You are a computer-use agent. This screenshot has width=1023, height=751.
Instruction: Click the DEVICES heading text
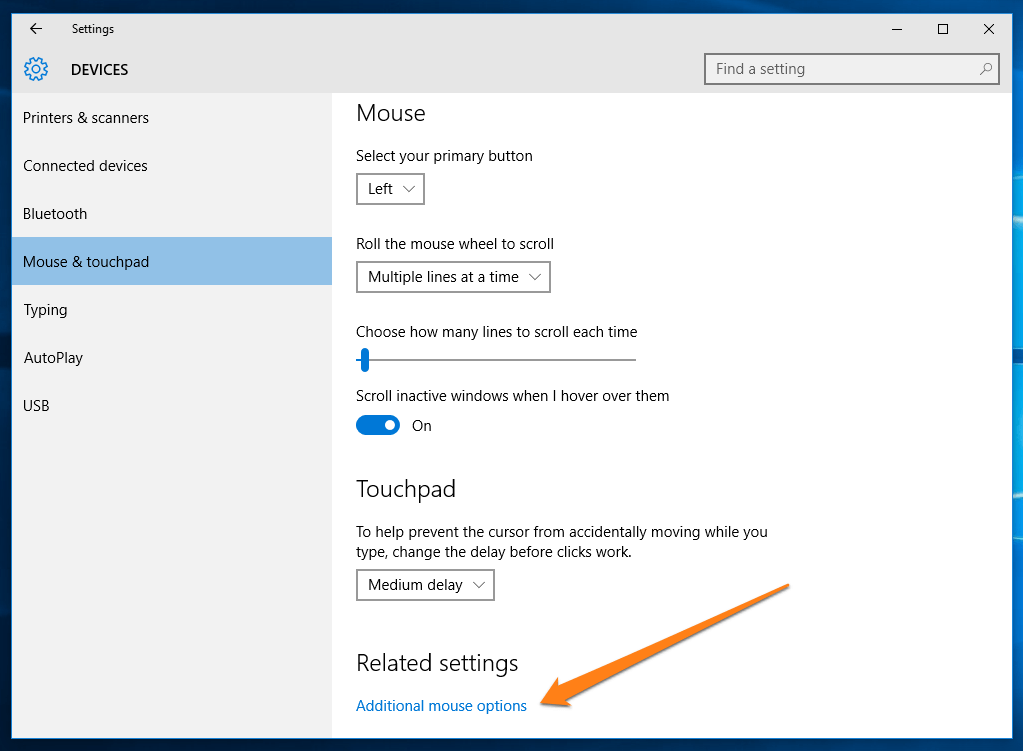(99, 69)
